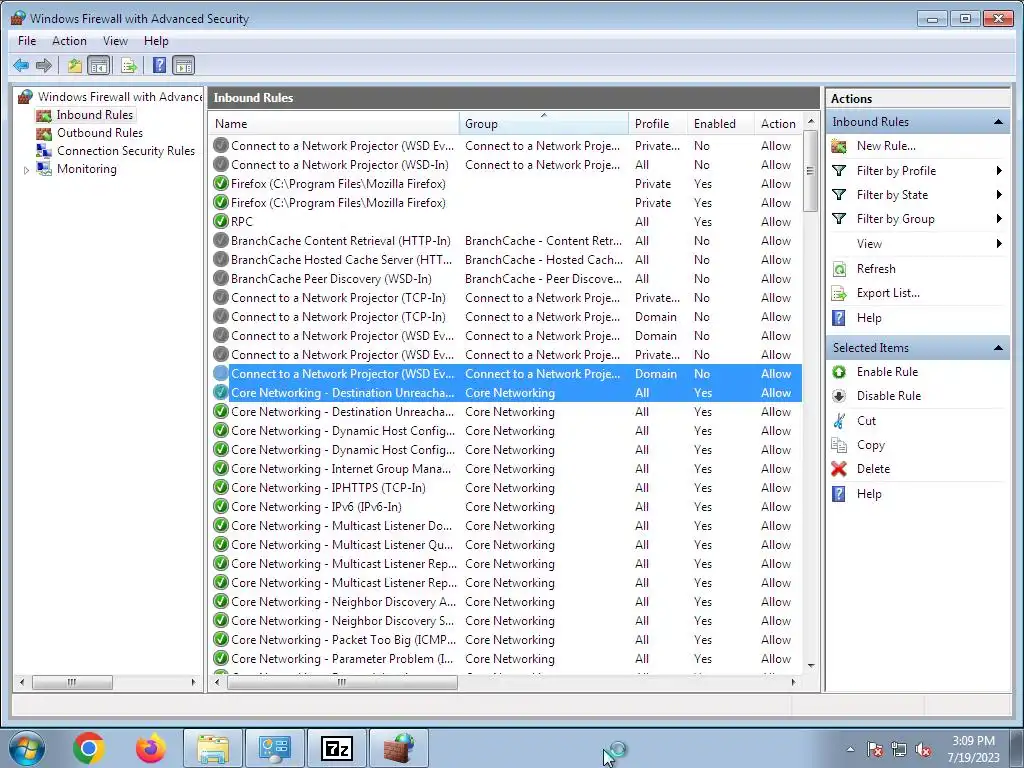The height and width of the screenshot is (768, 1024).
Task: Click the red X Delete icon
Action: pos(839,469)
